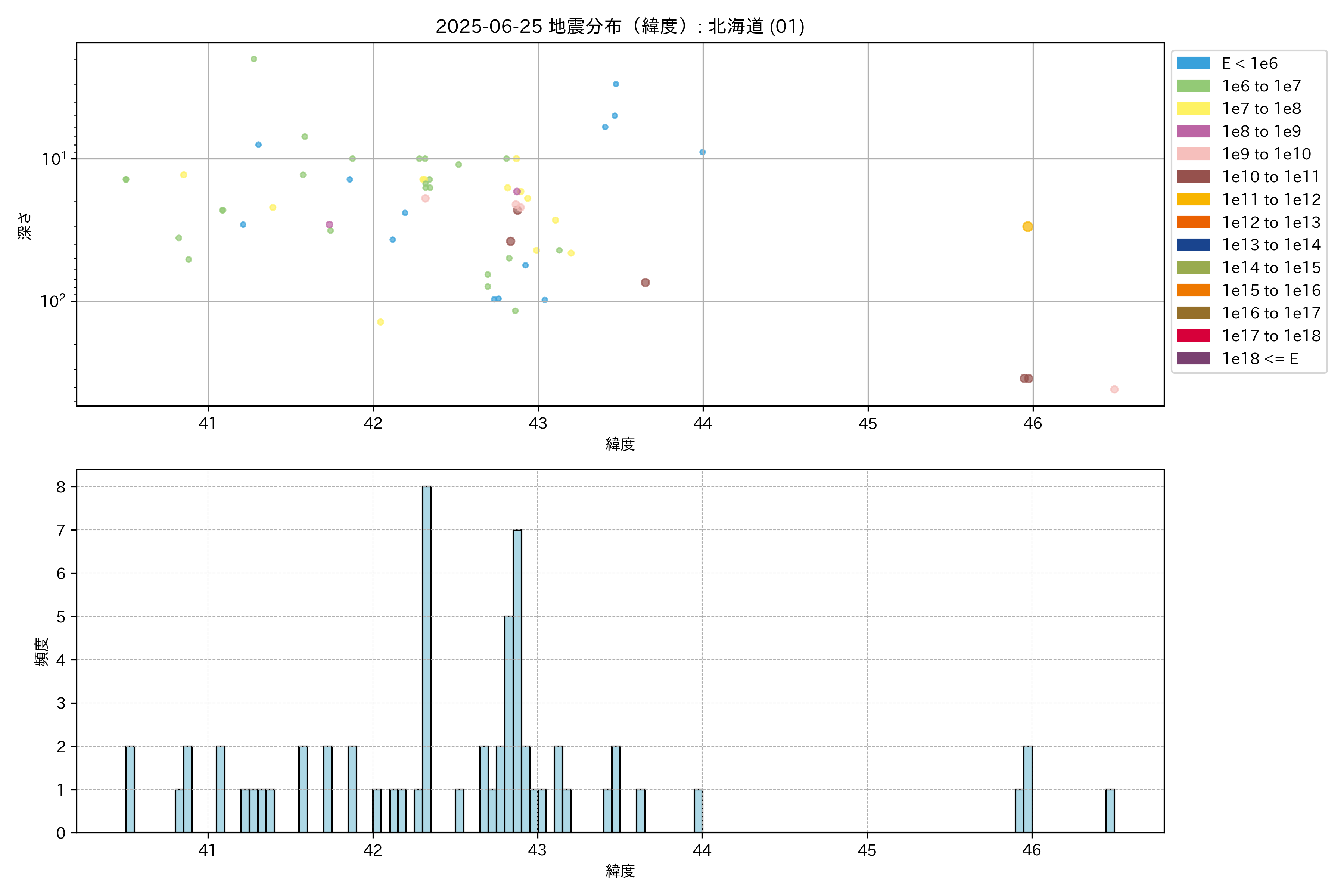Click the pink scatter point past latitude 46
This screenshot has height=896, width=1344.
(x=1114, y=389)
